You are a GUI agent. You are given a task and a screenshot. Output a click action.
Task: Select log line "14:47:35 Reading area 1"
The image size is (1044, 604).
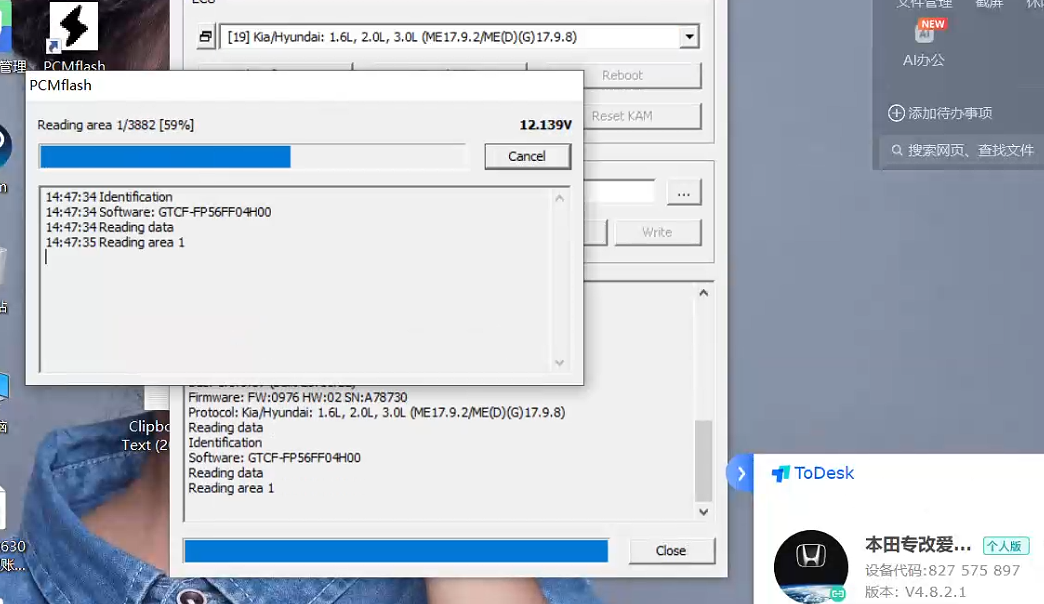point(115,242)
